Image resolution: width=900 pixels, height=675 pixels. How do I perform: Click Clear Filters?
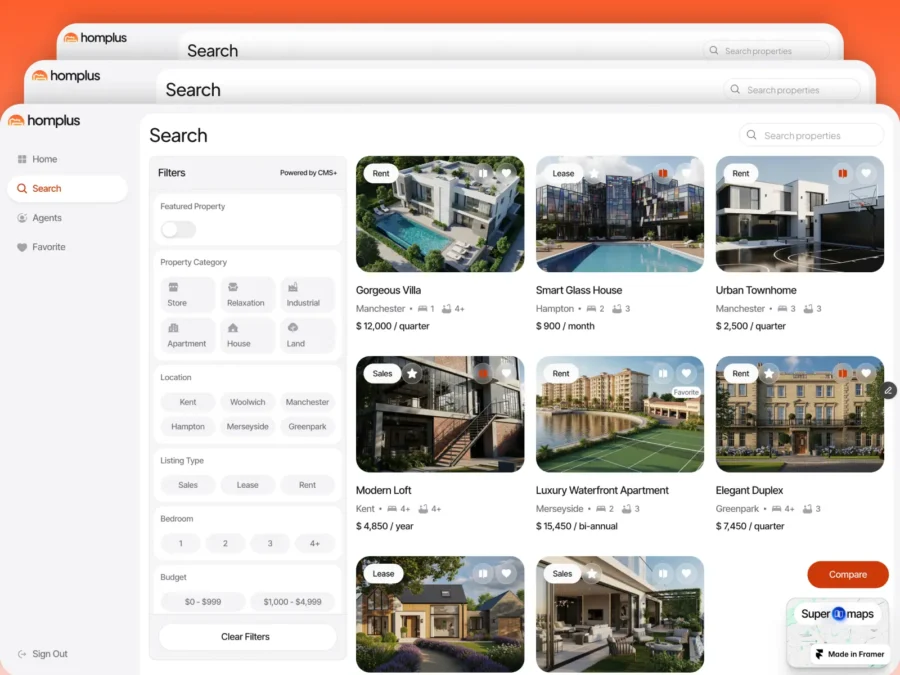click(x=245, y=636)
